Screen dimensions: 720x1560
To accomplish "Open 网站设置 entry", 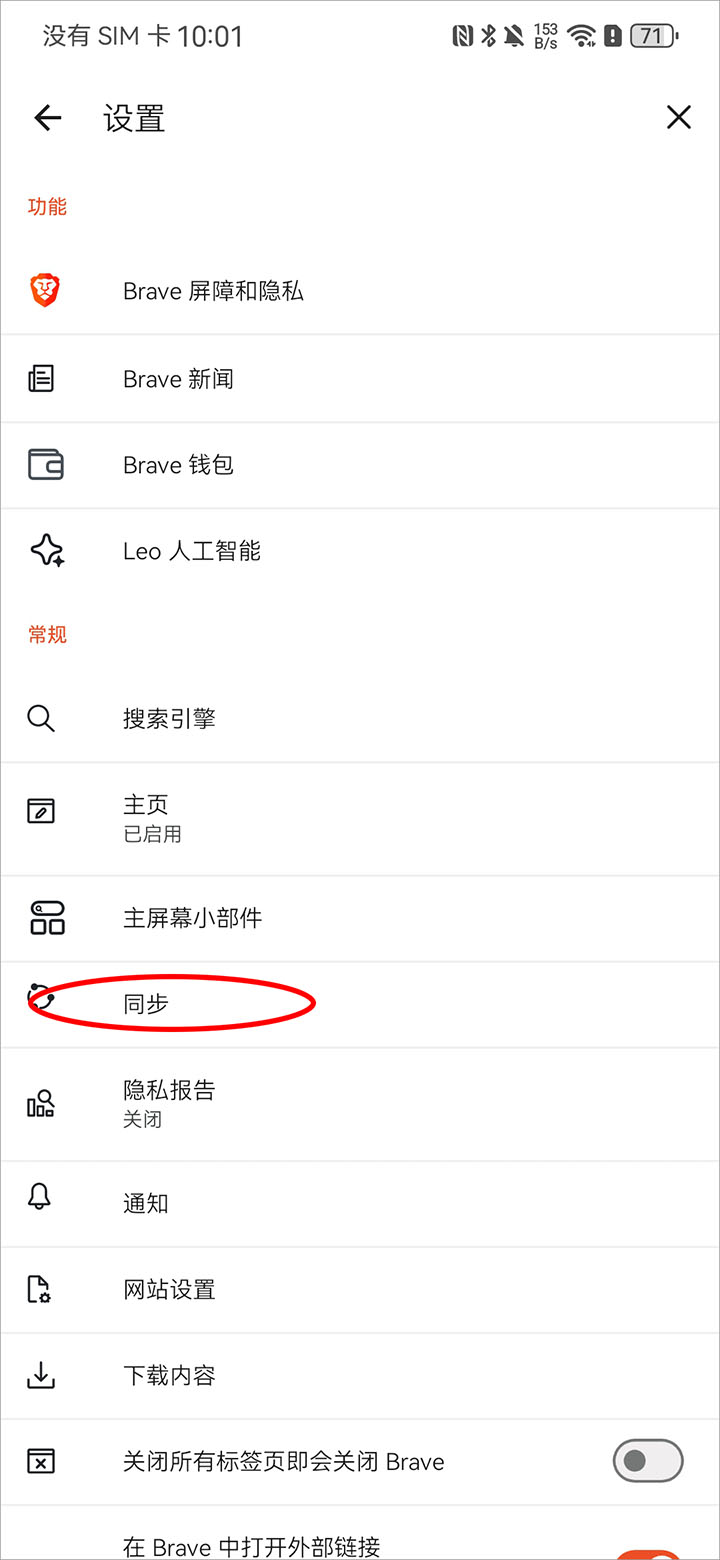I will click(x=169, y=1289).
